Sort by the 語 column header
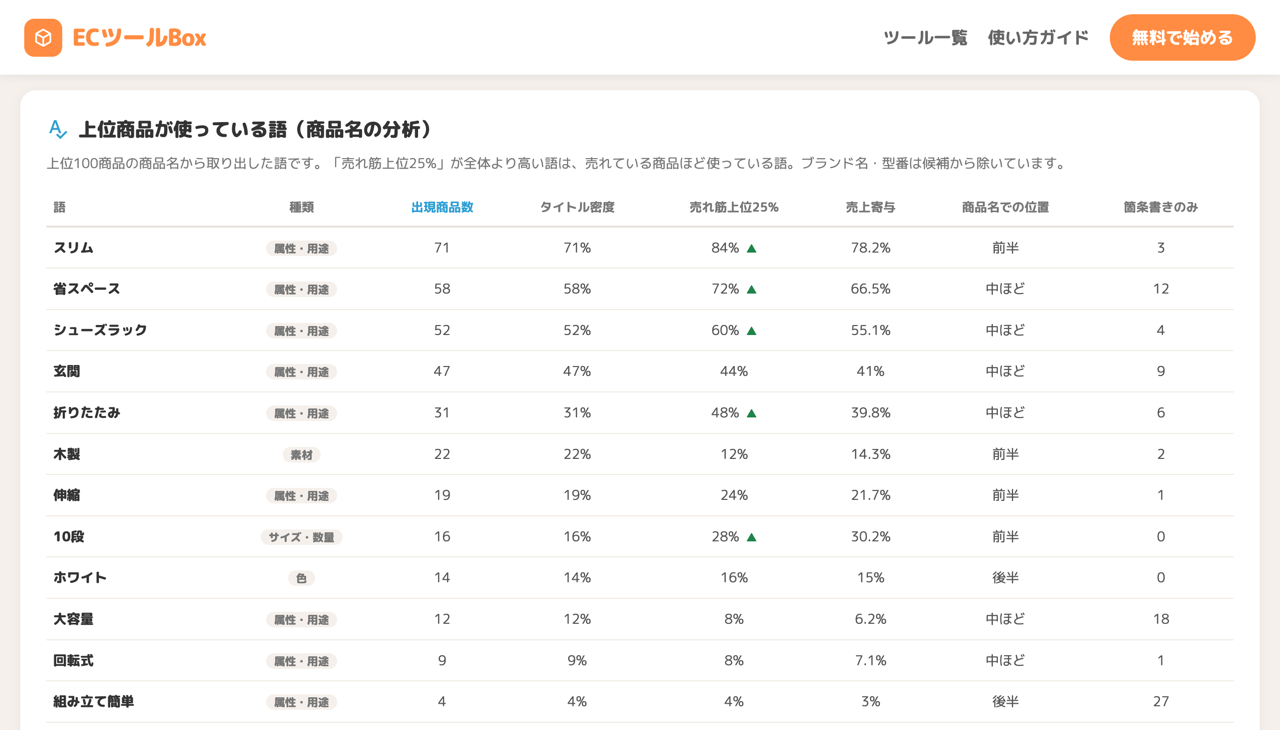1280x730 pixels. click(x=60, y=207)
